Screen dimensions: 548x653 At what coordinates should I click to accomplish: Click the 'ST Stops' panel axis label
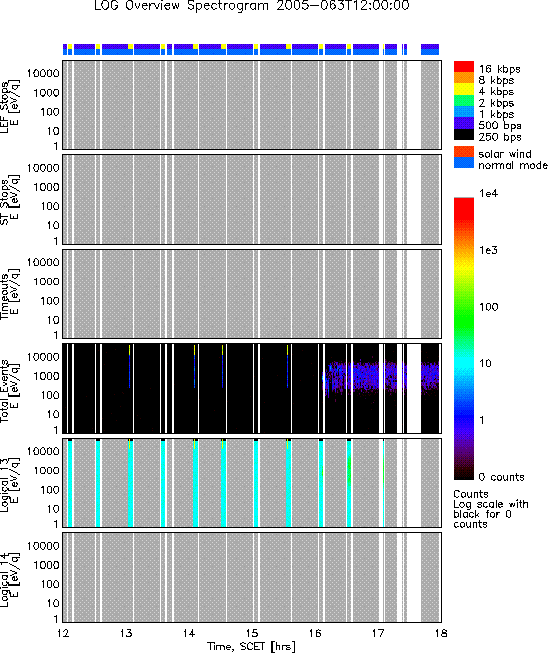click(5, 202)
